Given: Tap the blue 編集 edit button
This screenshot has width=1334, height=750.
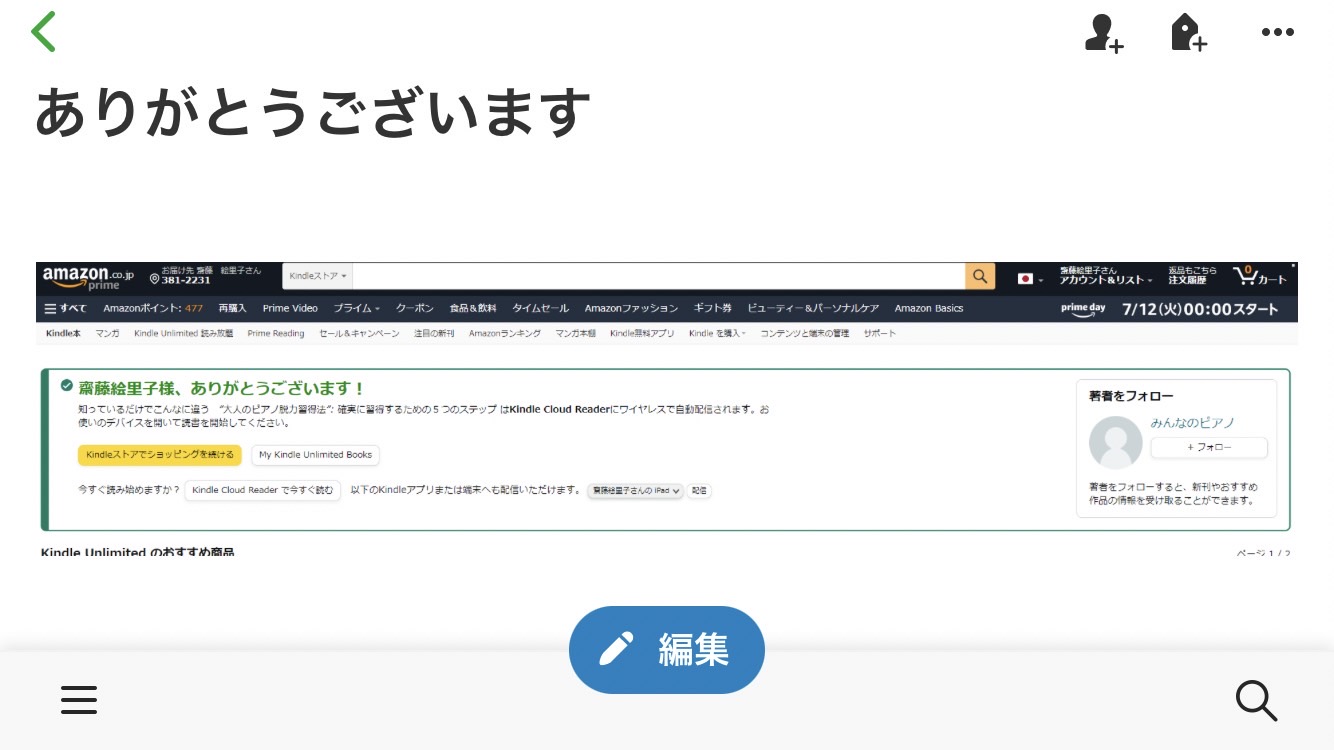Looking at the screenshot, I should (666, 650).
